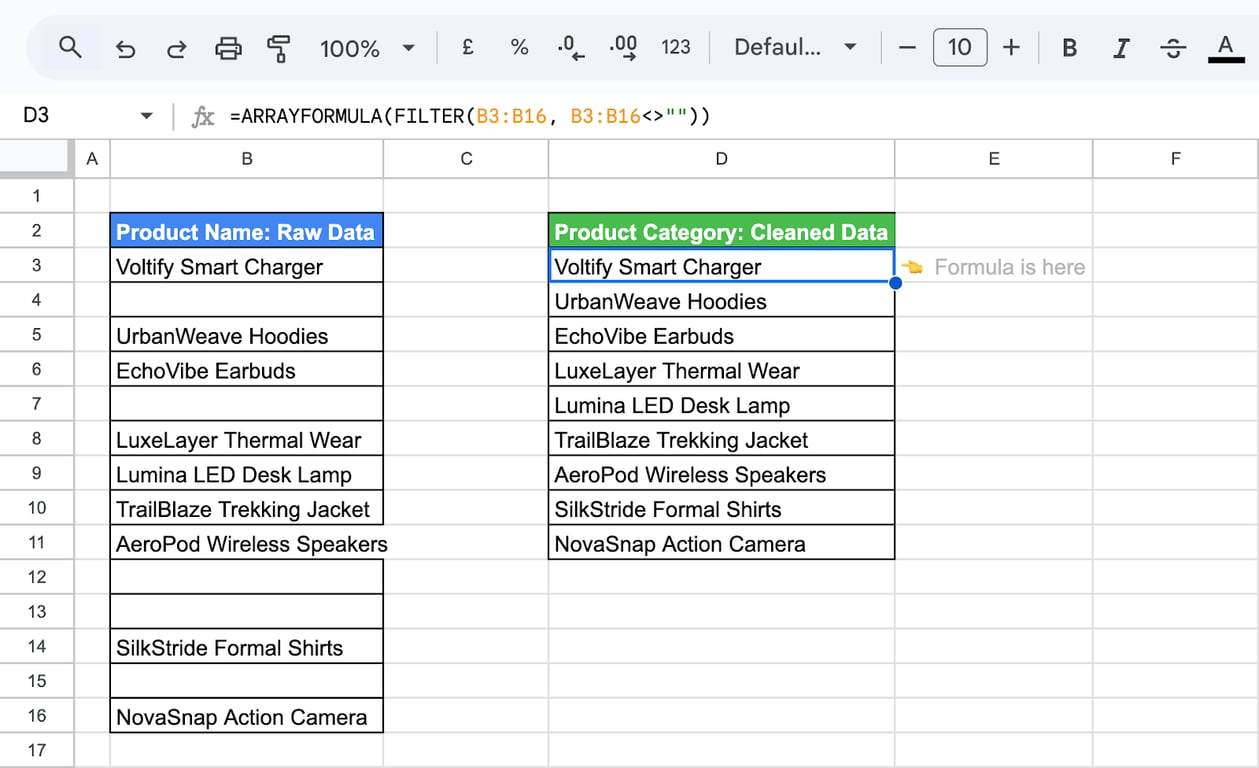
Task: Select column A header
Action: [92, 158]
